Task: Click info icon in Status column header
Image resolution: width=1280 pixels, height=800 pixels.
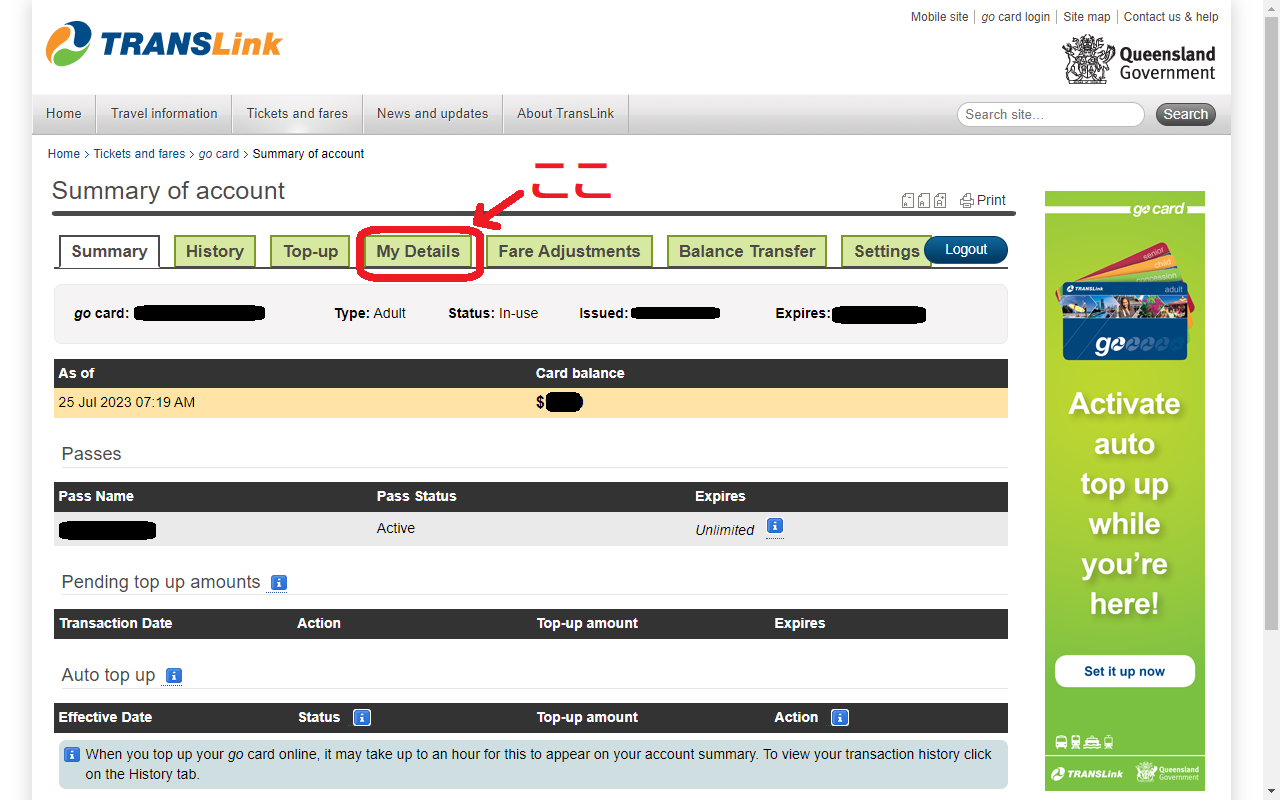Action: [x=362, y=717]
